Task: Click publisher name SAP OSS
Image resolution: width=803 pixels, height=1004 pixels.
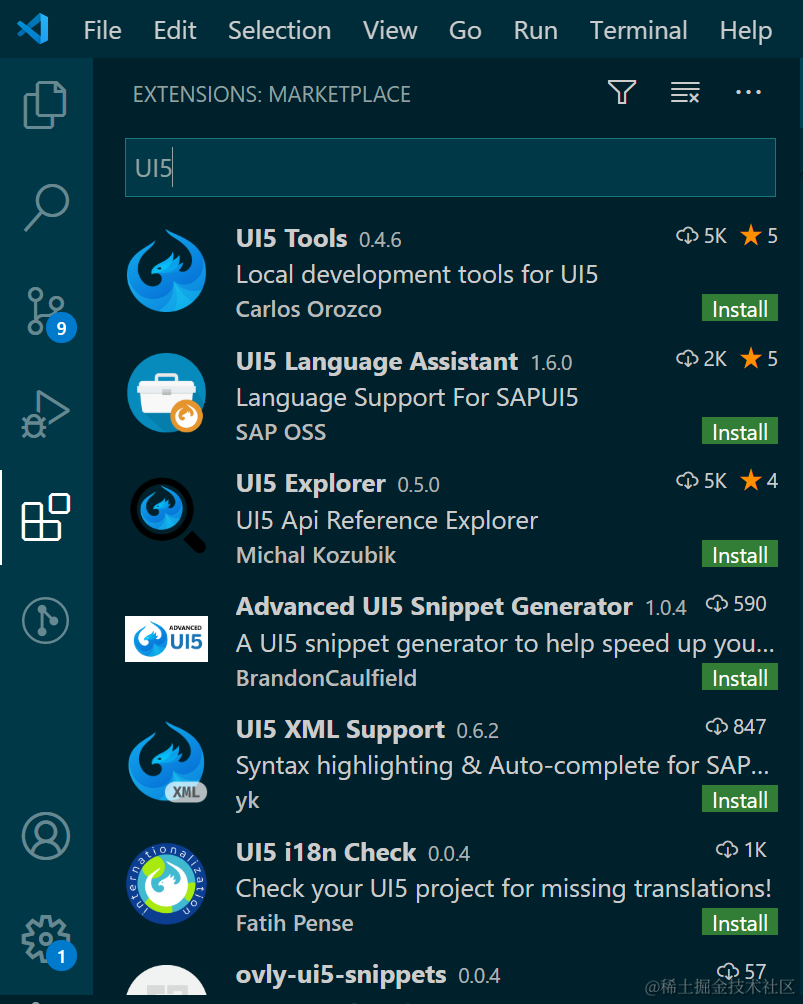Action: 281,432
